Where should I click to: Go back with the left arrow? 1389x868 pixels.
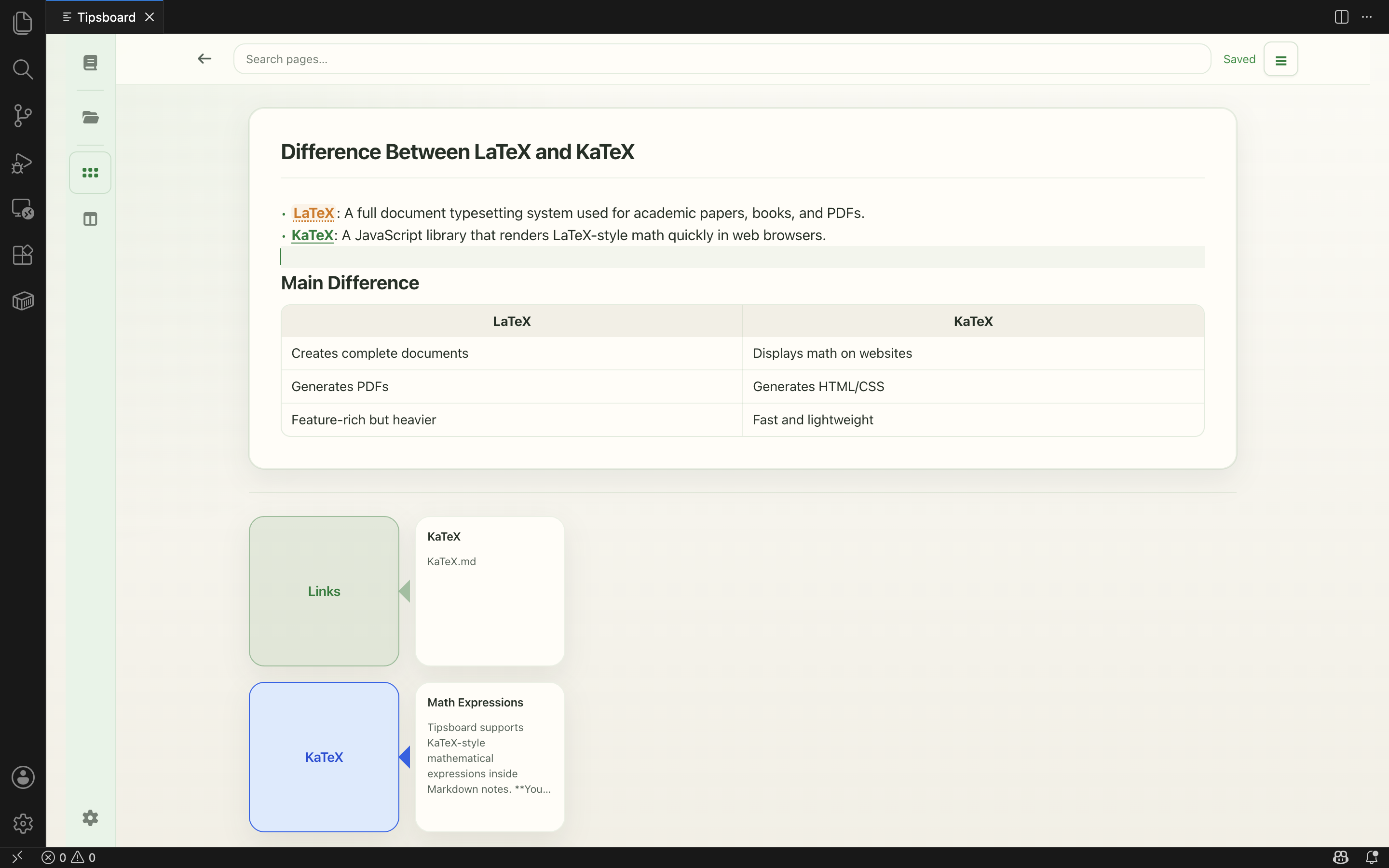[204, 58]
